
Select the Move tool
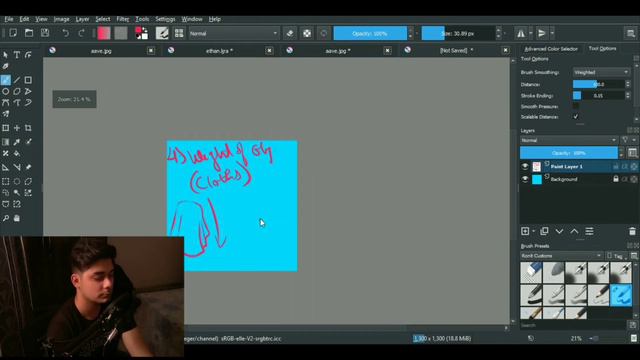pos(17,128)
